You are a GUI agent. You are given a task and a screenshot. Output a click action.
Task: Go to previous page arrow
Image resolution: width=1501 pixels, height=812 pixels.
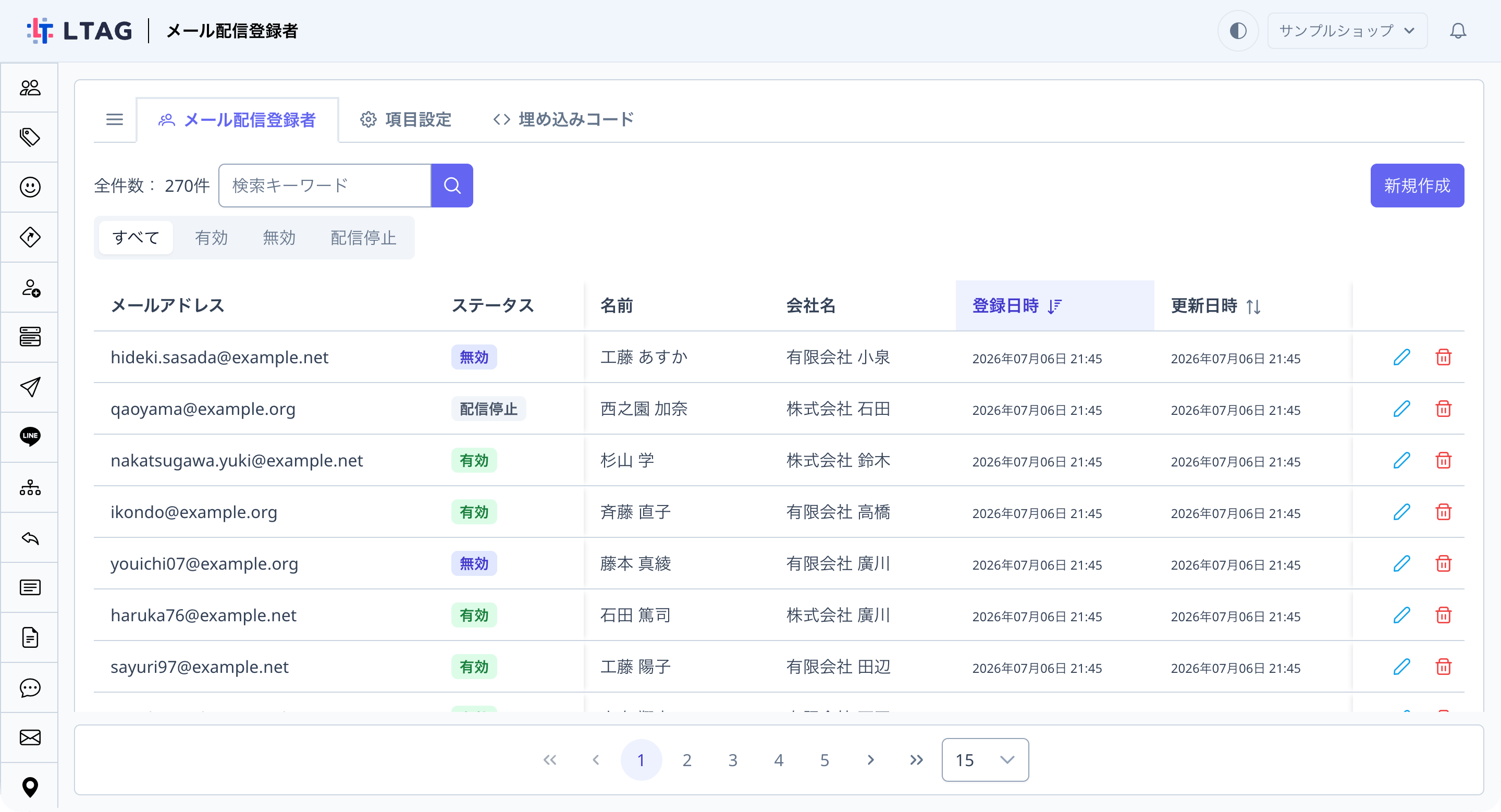point(596,759)
